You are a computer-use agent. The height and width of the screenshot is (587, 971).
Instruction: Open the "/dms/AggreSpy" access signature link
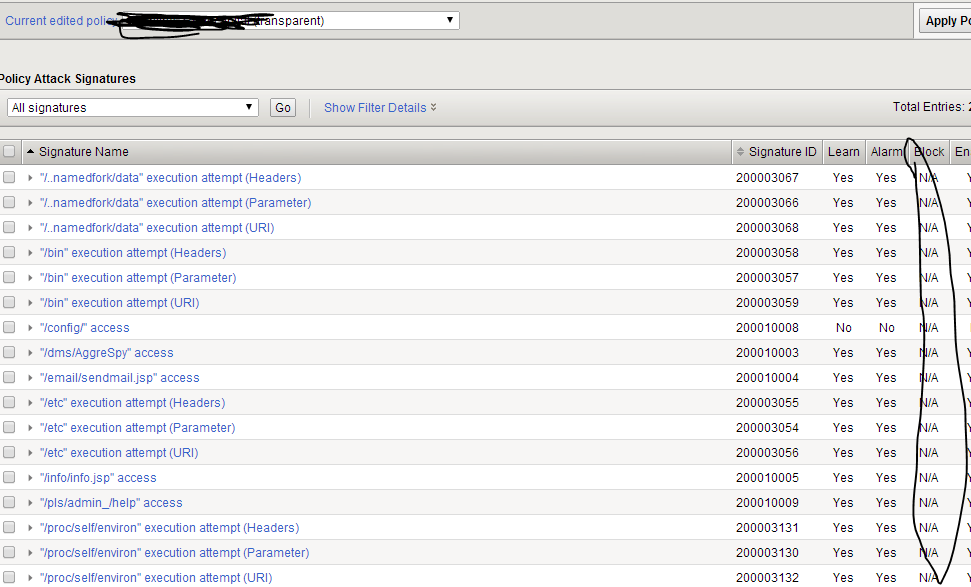(x=107, y=353)
